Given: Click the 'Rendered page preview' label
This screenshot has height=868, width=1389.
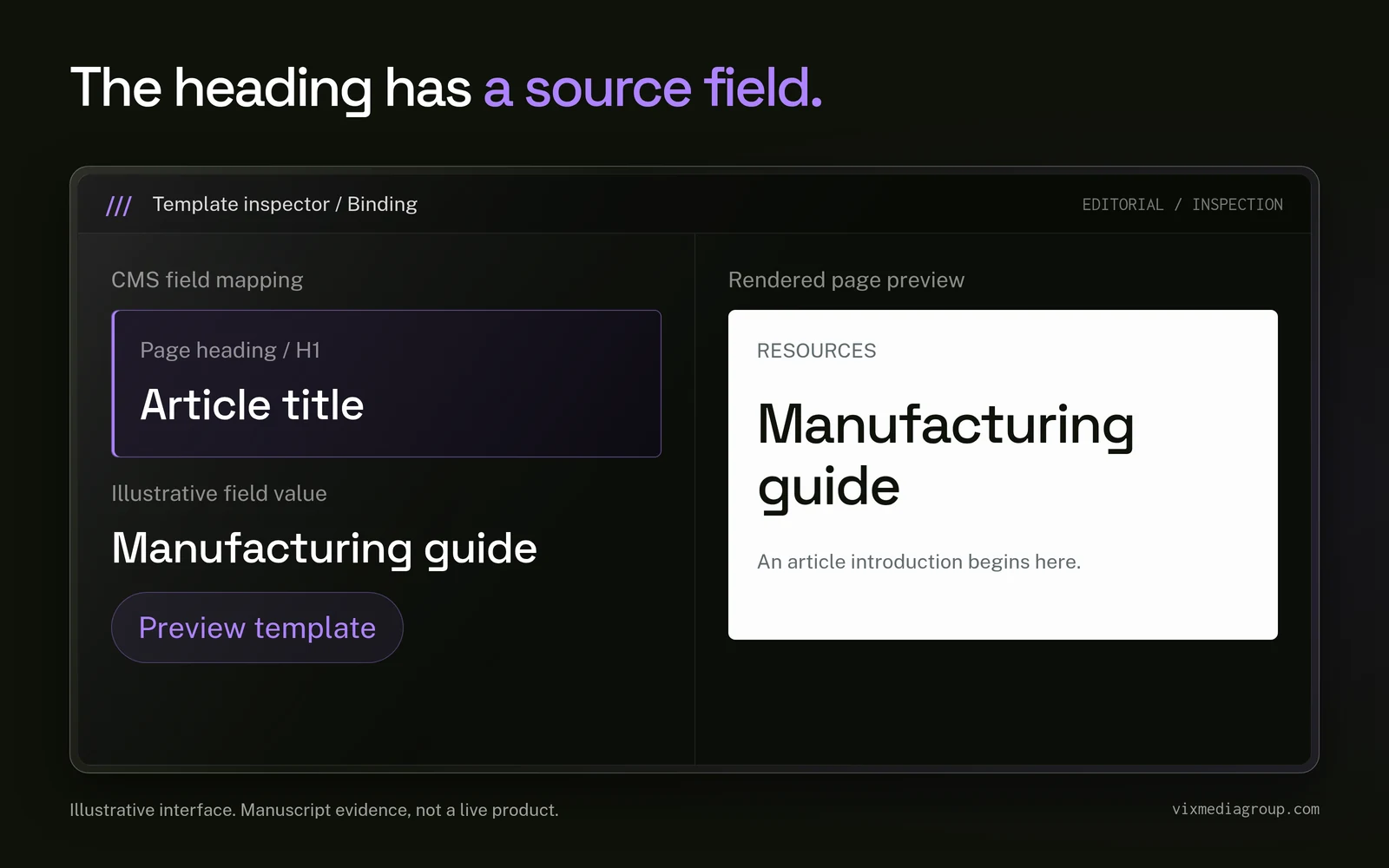Looking at the screenshot, I should 846,279.
